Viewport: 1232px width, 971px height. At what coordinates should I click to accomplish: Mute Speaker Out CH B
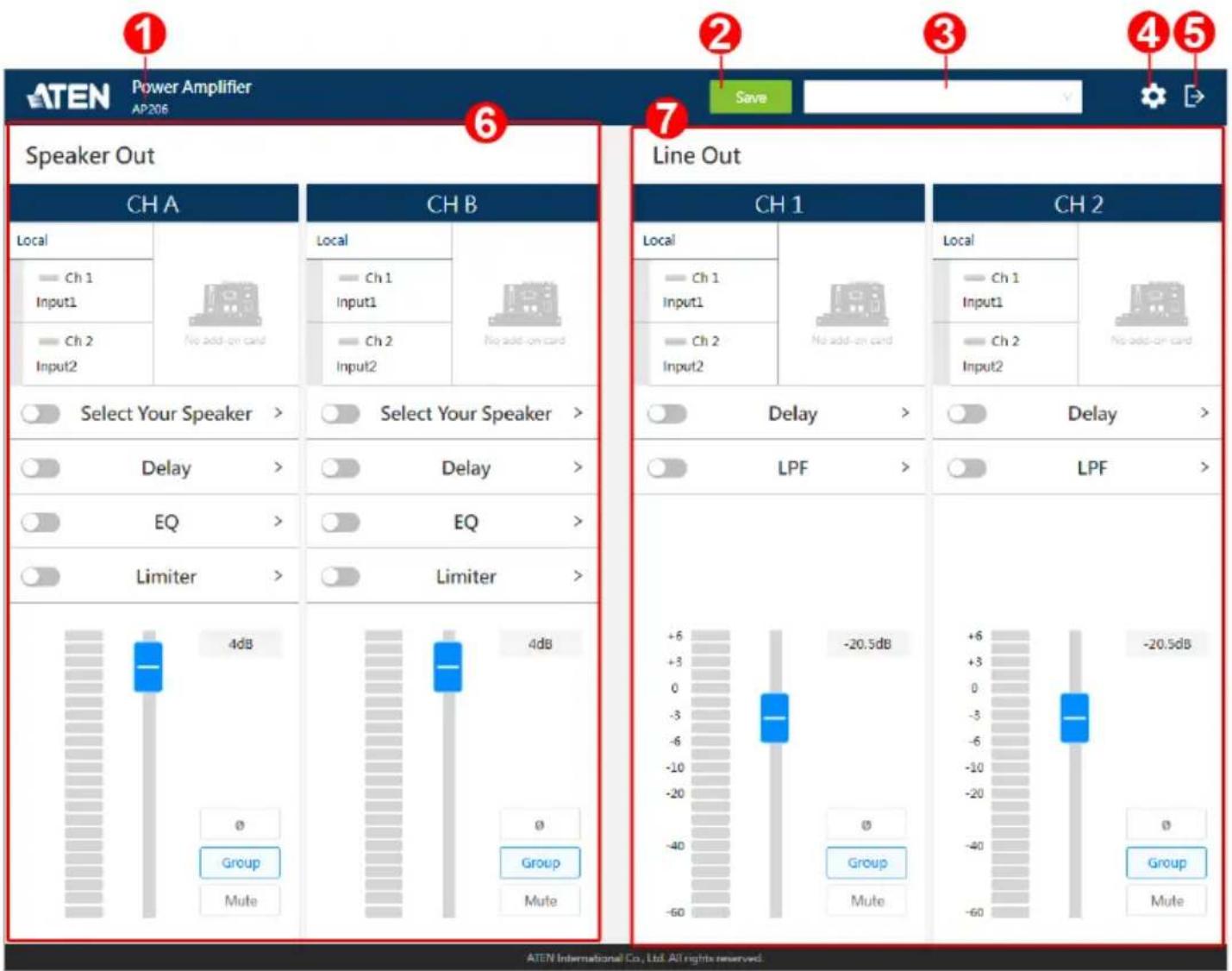pyautogui.click(x=540, y=900)
